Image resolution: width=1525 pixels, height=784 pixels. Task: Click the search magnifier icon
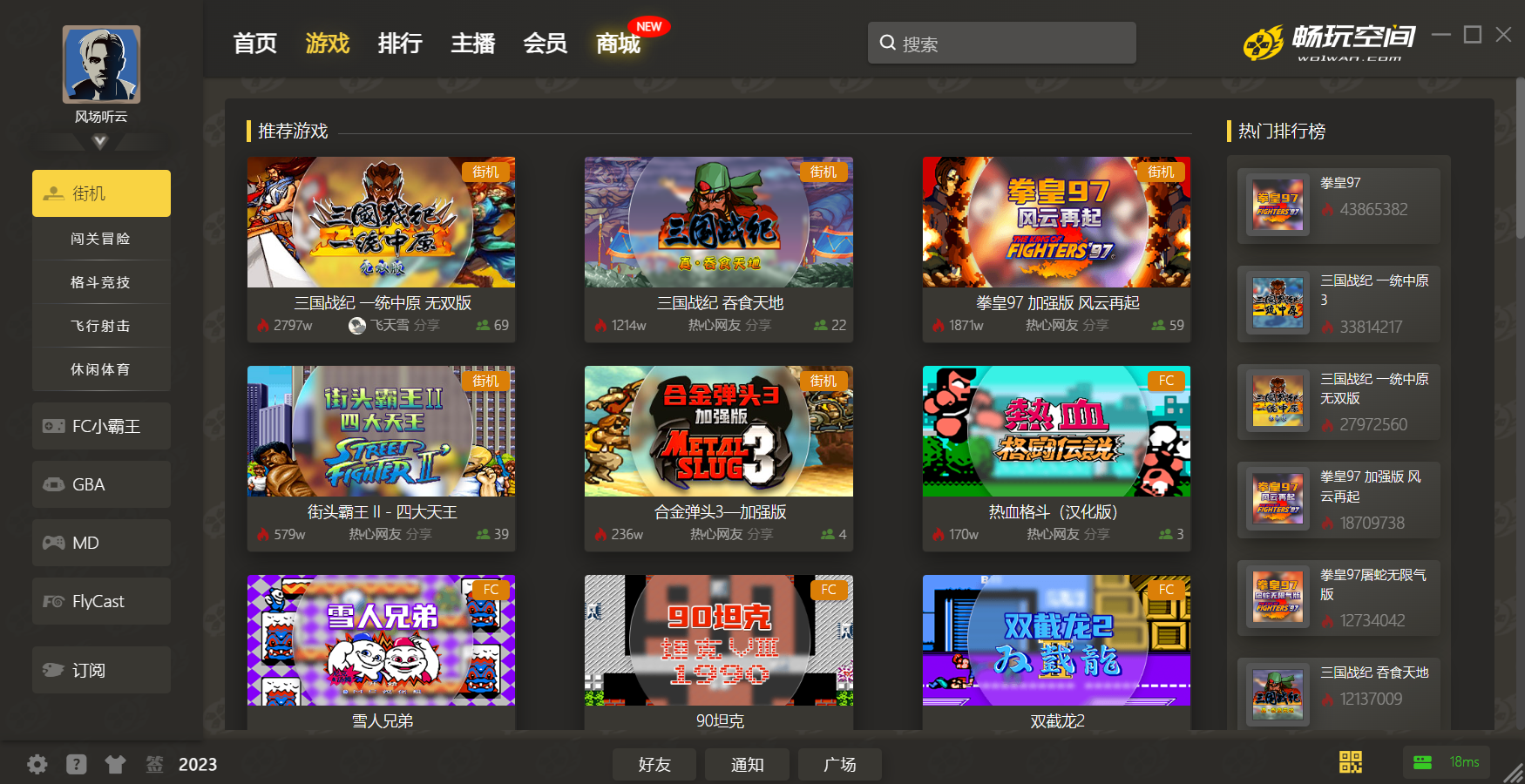tap(887, 43)
